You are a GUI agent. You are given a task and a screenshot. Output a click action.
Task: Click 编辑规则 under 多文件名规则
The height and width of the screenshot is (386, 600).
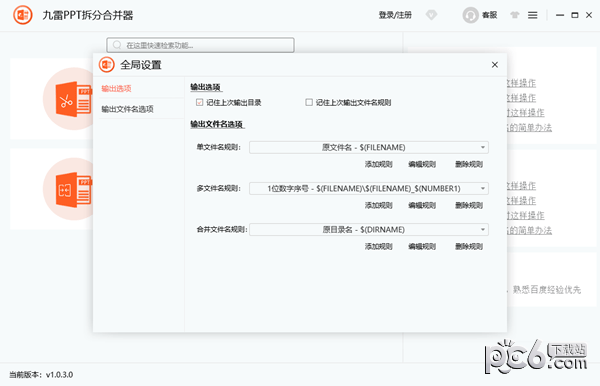(422, 205)
